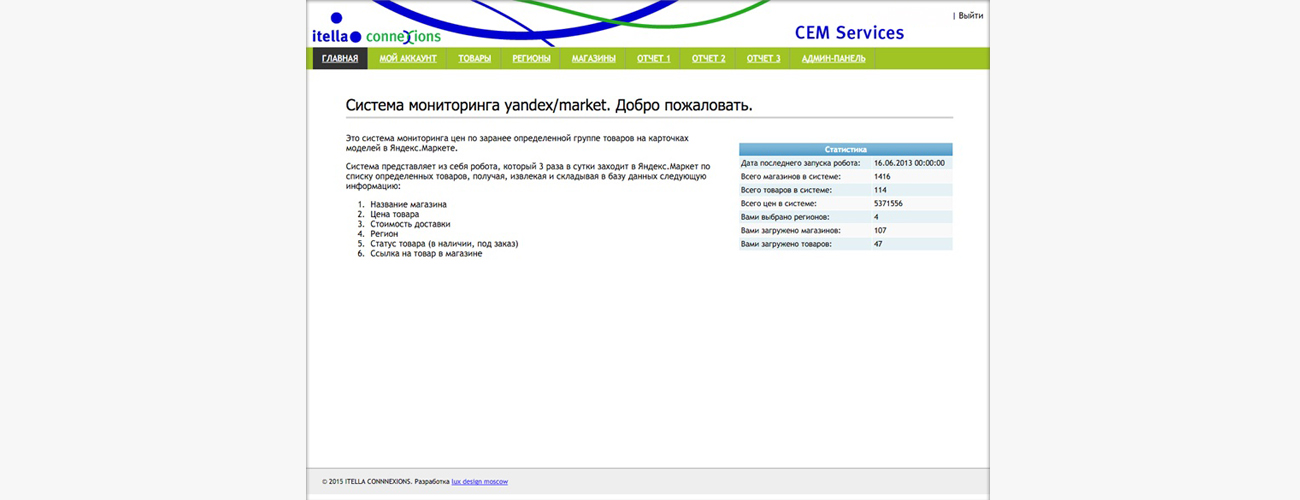Open the АДМИН-ПАНЕЛЬ page
Viewport: 1300px width, 500px height.
pyautogui.click(x=833, y=59)
